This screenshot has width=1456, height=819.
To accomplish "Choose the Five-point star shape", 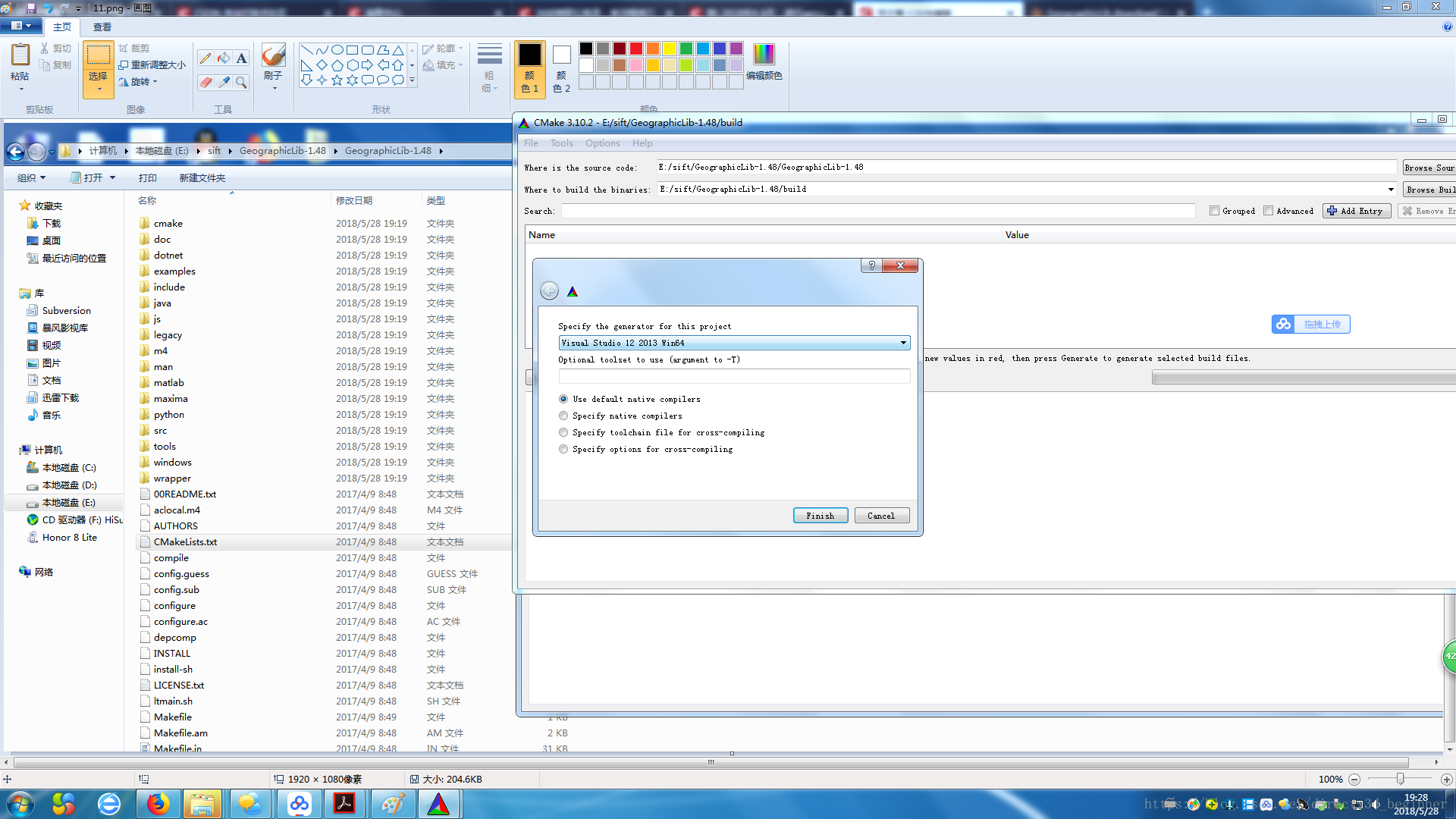I will tap(337, 80).
